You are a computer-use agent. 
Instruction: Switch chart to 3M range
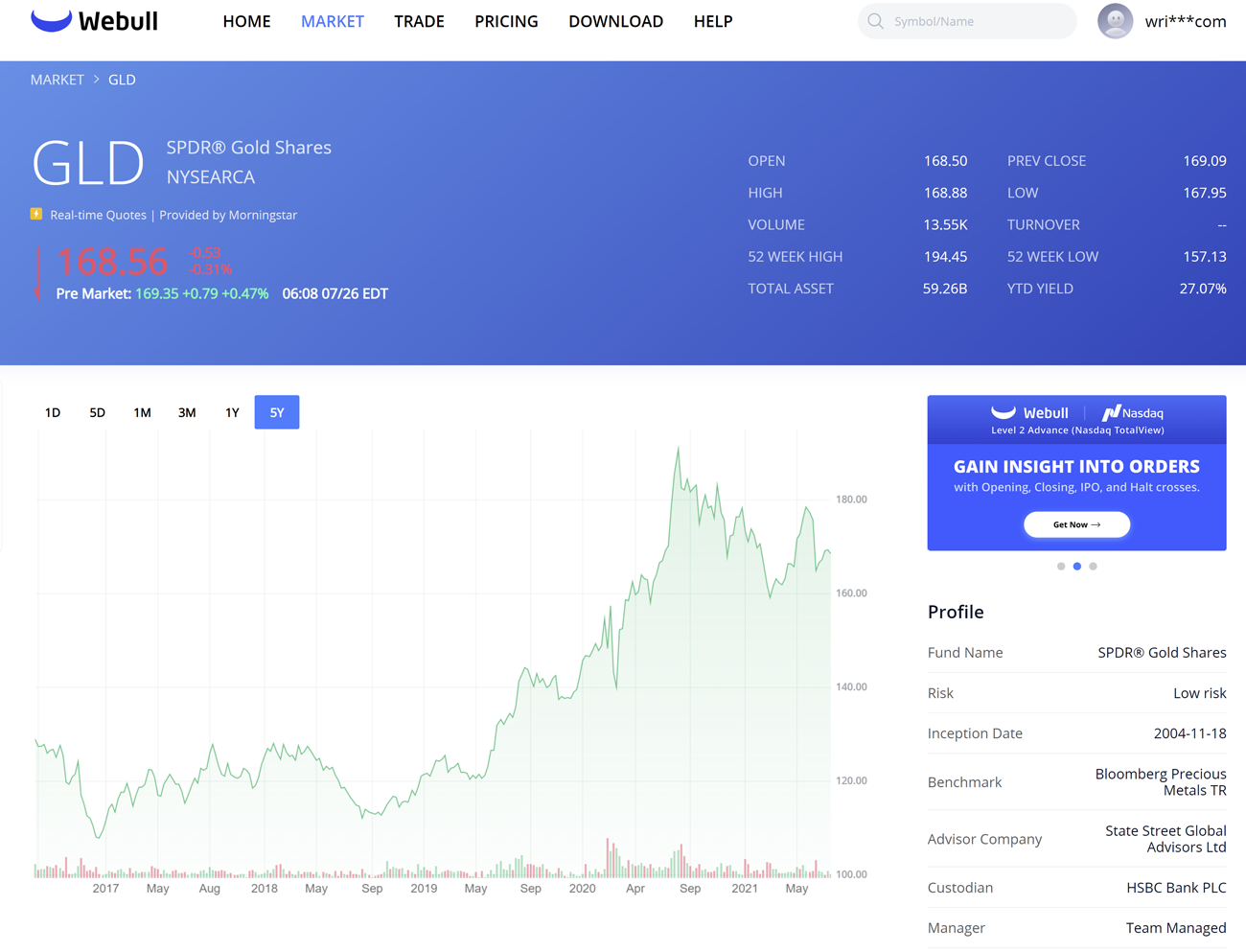coord(187,412)
